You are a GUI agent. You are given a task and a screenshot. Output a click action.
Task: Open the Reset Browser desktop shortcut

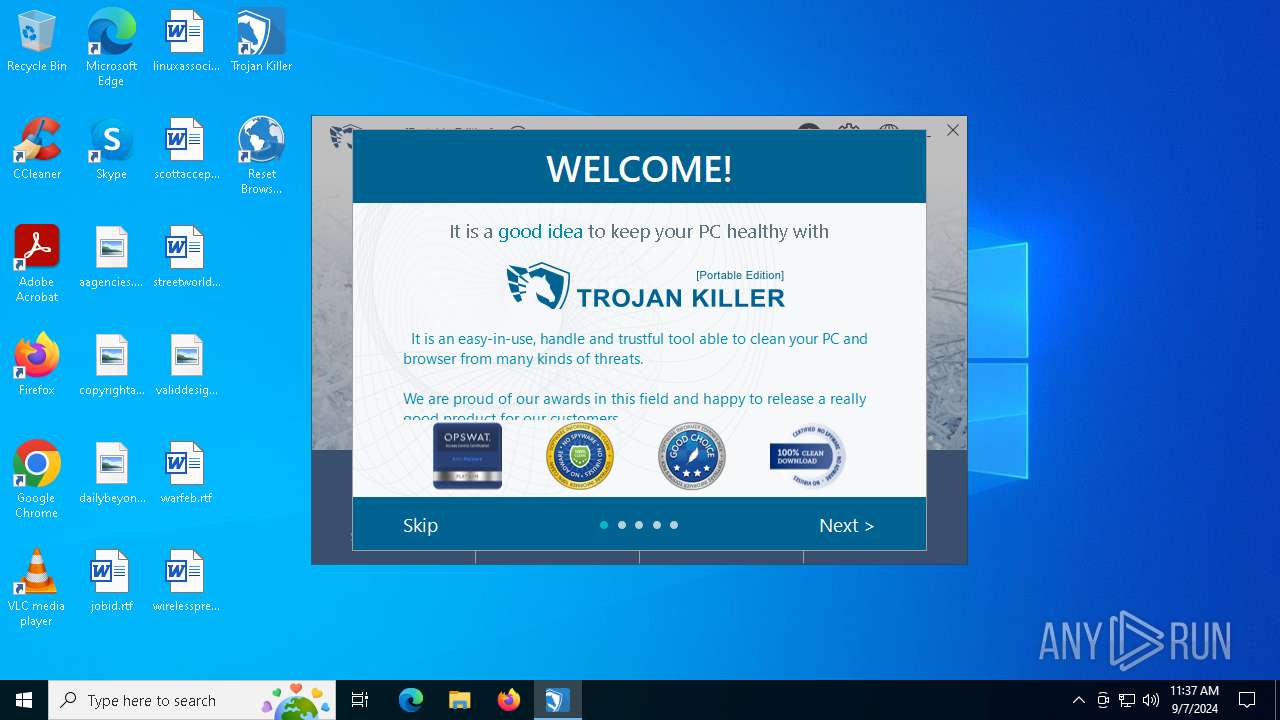[261, 156]
